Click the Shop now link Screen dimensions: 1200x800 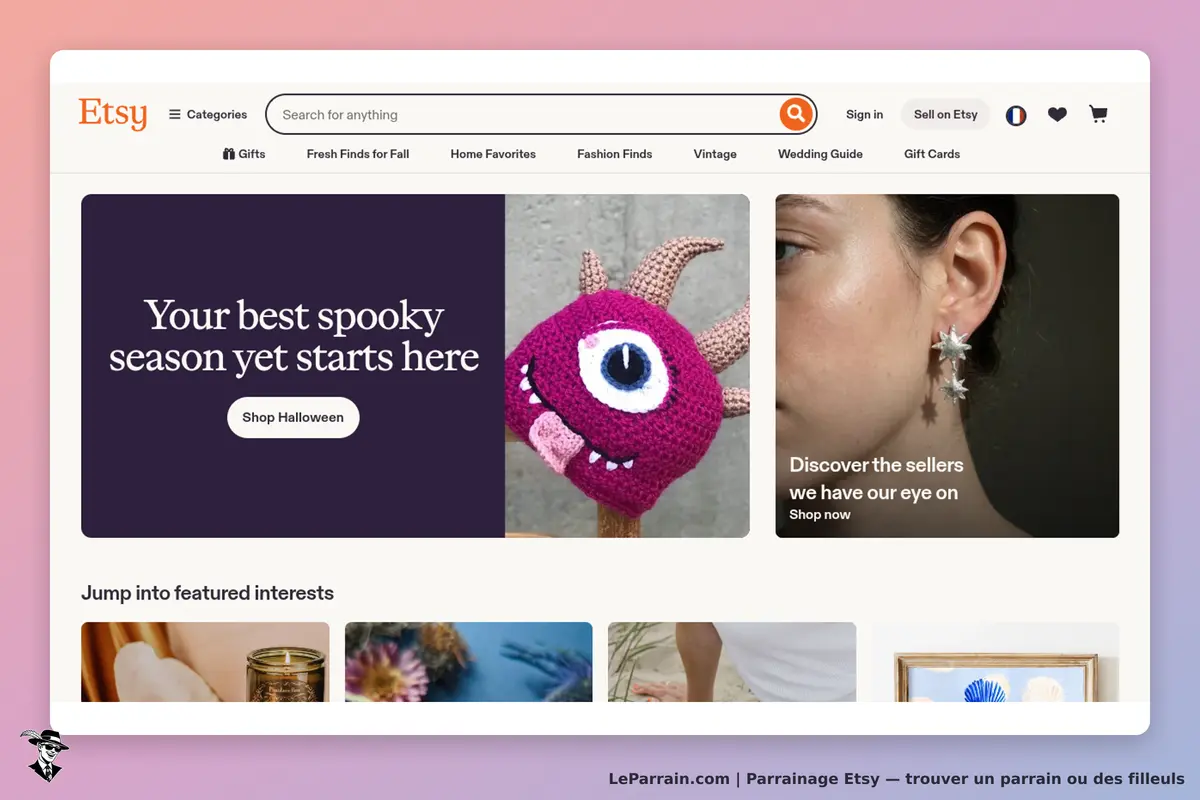point(820,515)
